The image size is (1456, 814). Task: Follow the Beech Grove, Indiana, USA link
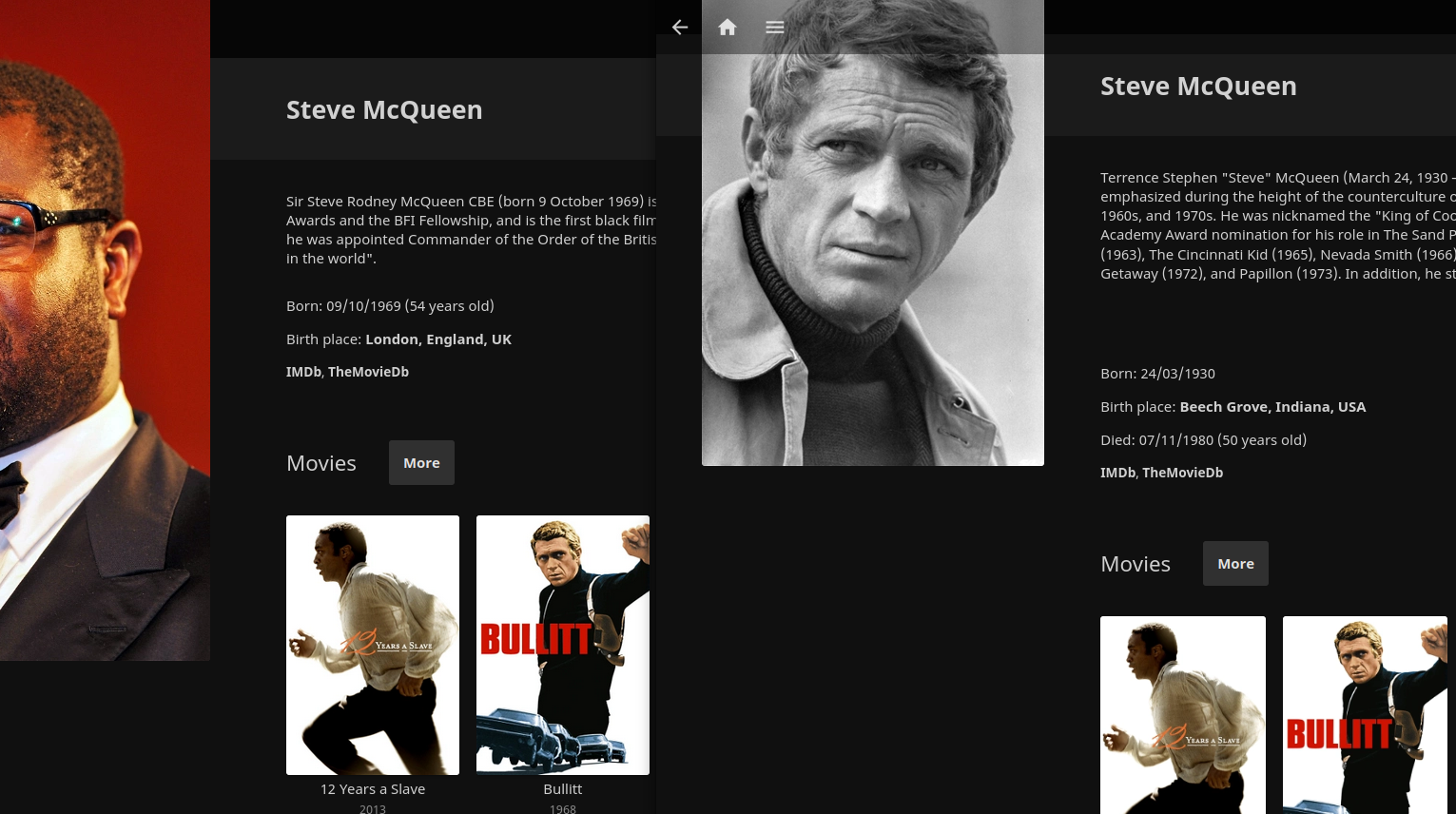[x=1272, y=407]
